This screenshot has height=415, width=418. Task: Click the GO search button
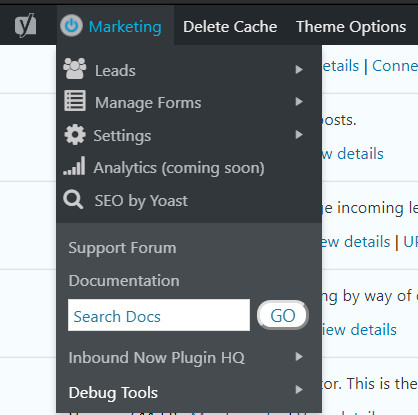[283, 315]
